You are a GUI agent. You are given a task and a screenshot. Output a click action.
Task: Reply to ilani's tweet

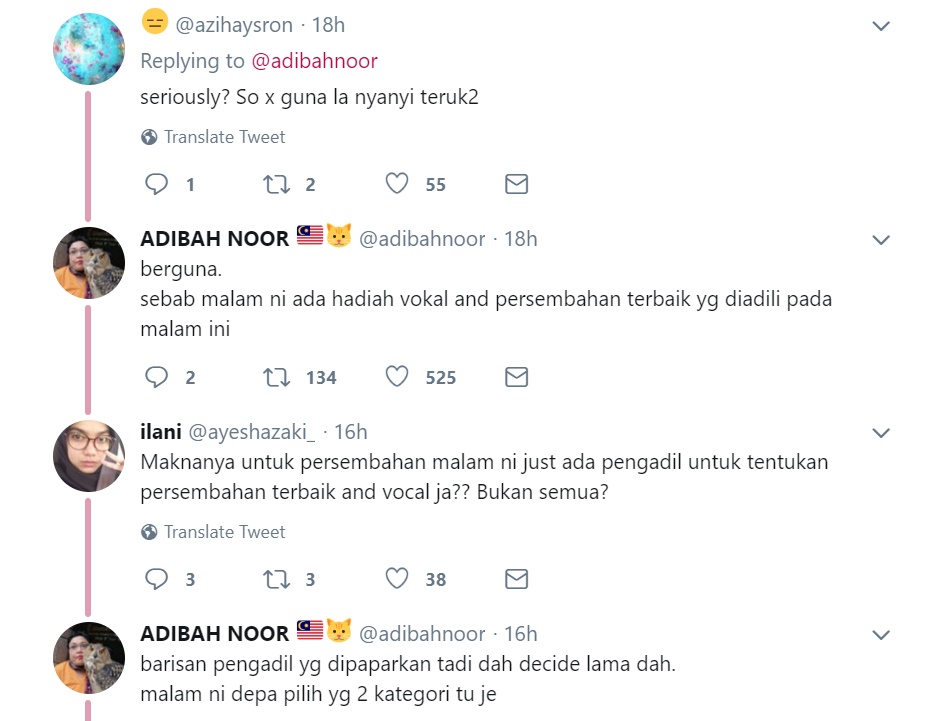(x=157, y=578)
